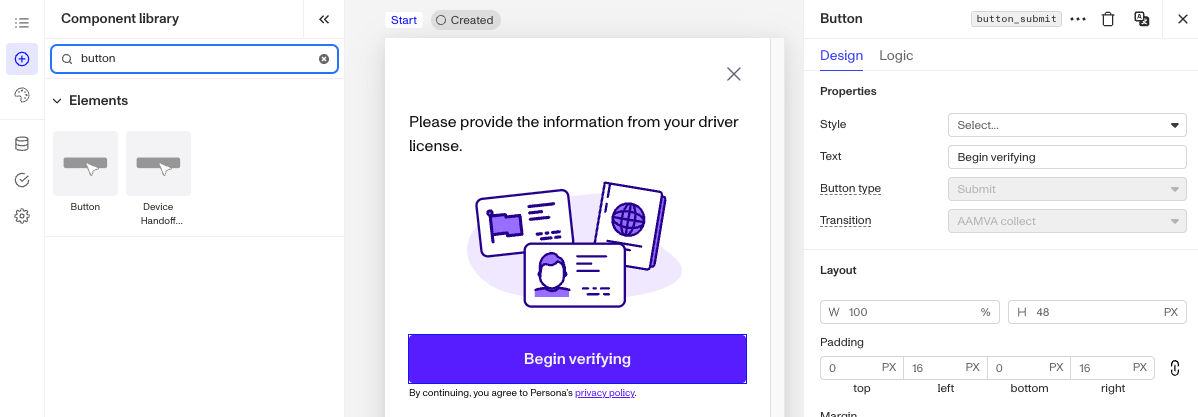Open the settings gear icon in sidebar
This screenshot has height=417, width=1198.
coord(21,216)
